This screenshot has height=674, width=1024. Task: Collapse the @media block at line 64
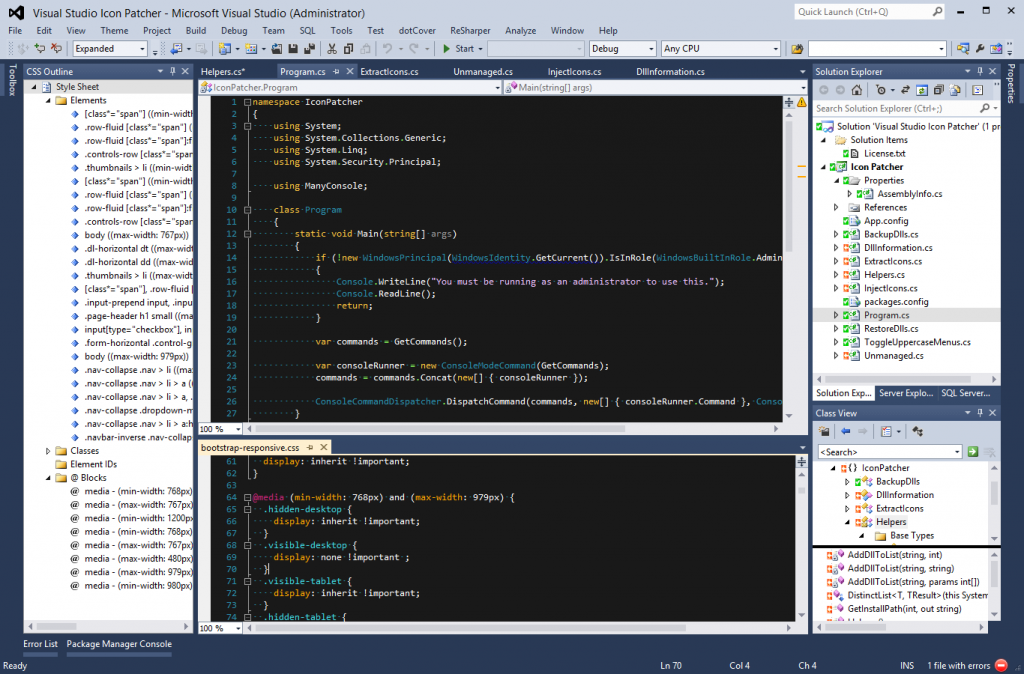[x=248, y=497]
